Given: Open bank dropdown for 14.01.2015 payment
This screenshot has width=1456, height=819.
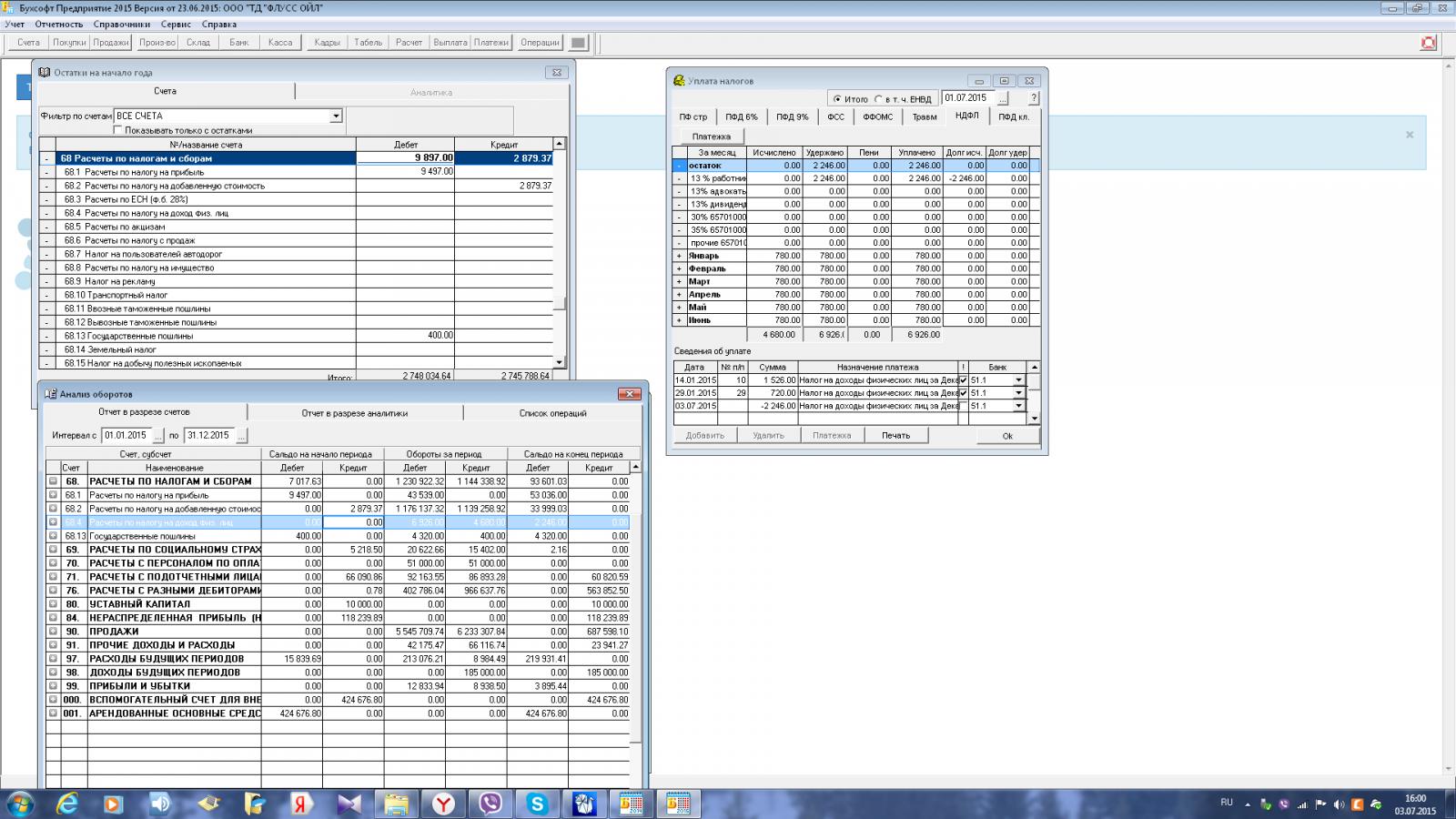Looking at the screenshot, I should coord(1018,380).
